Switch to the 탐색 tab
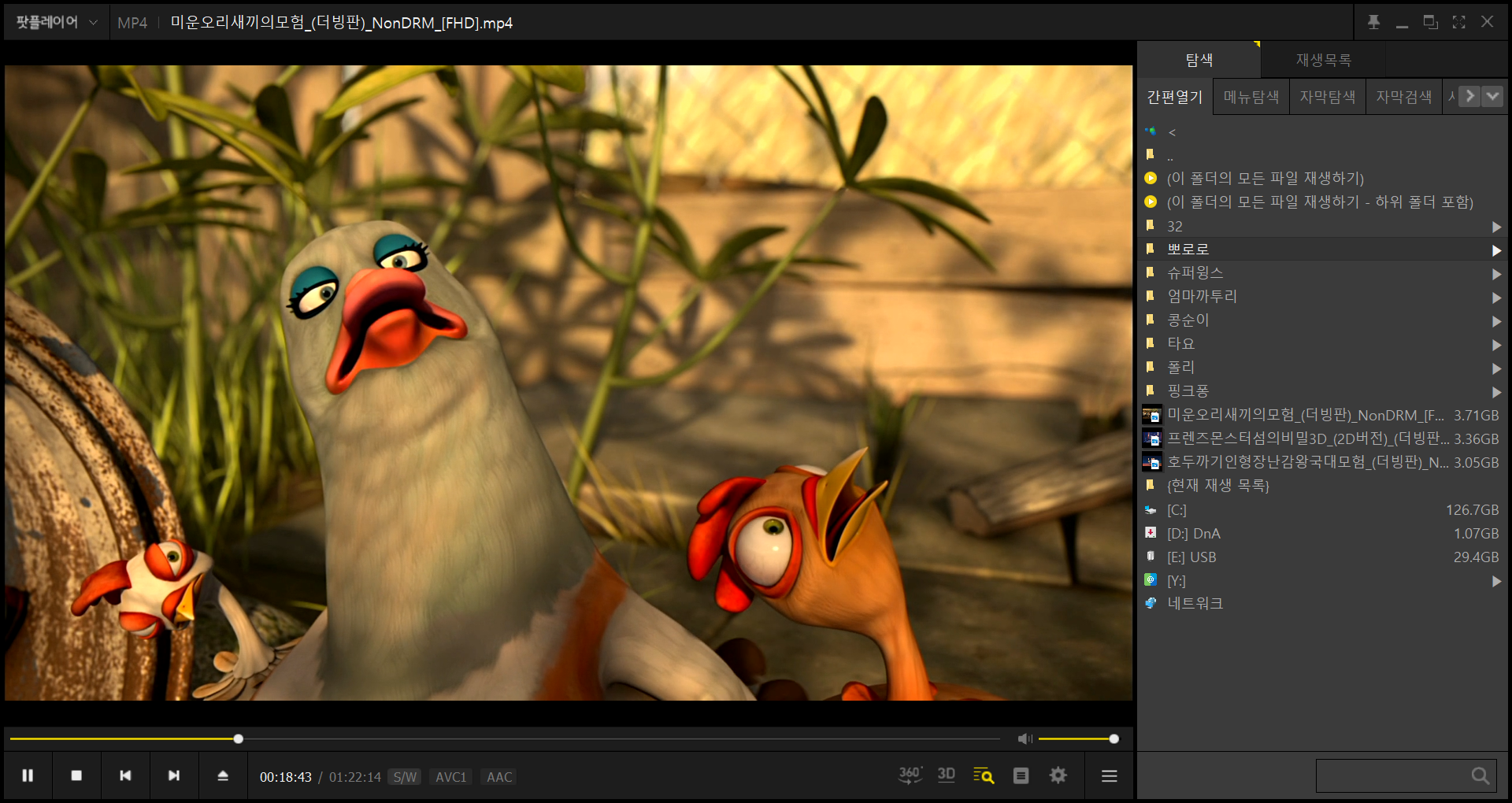 (x=1199, y=60)
